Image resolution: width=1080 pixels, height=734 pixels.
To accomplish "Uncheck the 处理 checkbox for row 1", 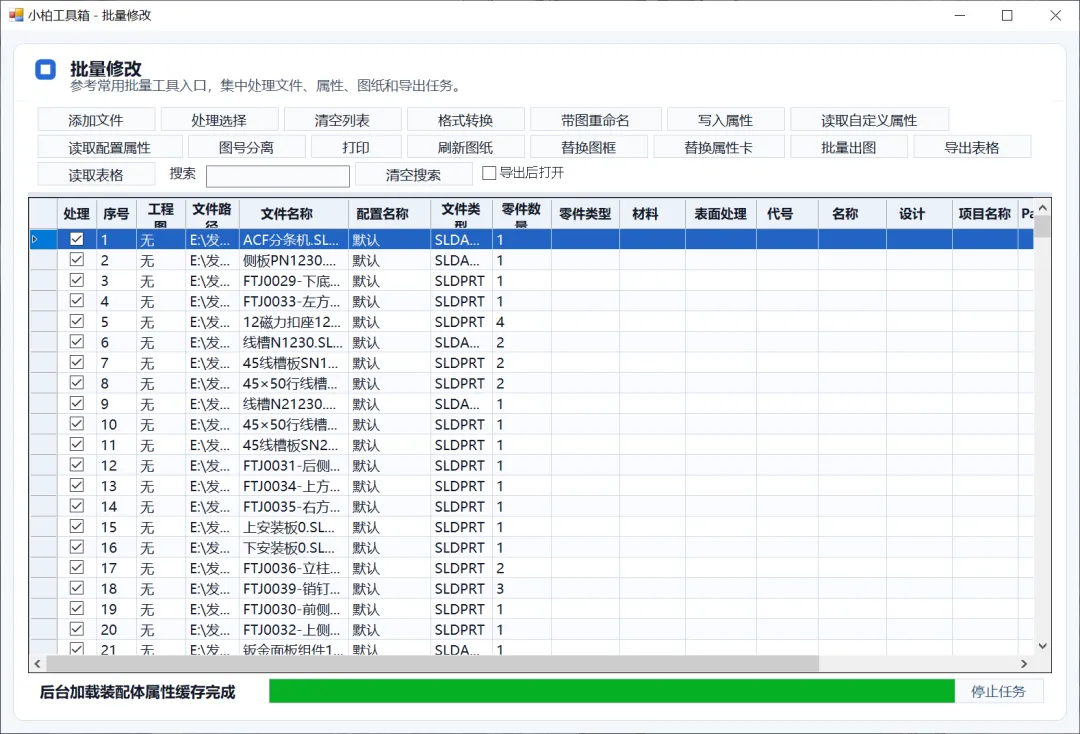I will coord(76,239).
